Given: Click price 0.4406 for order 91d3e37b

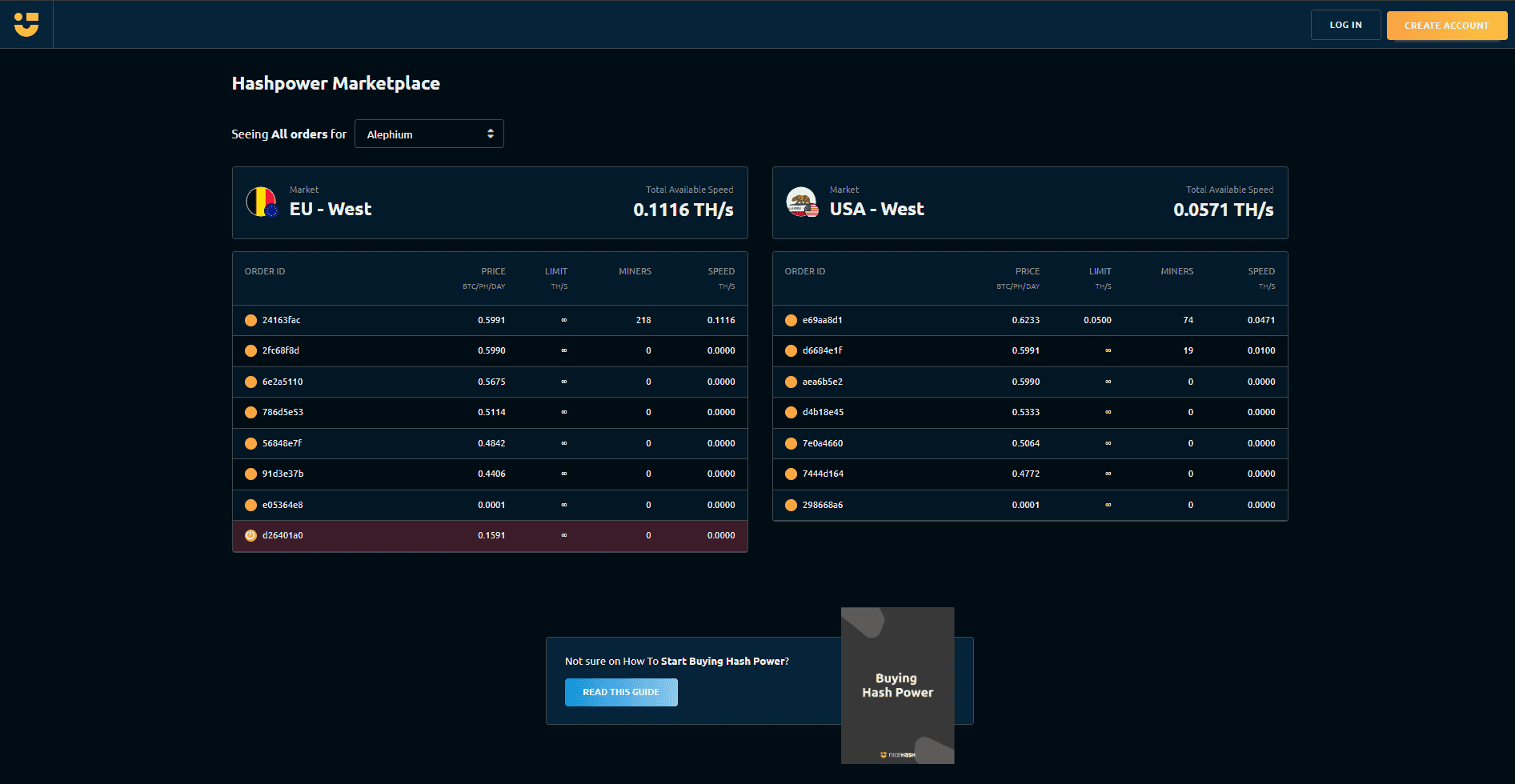Looking at the screenshot, I should coord(491,474).
